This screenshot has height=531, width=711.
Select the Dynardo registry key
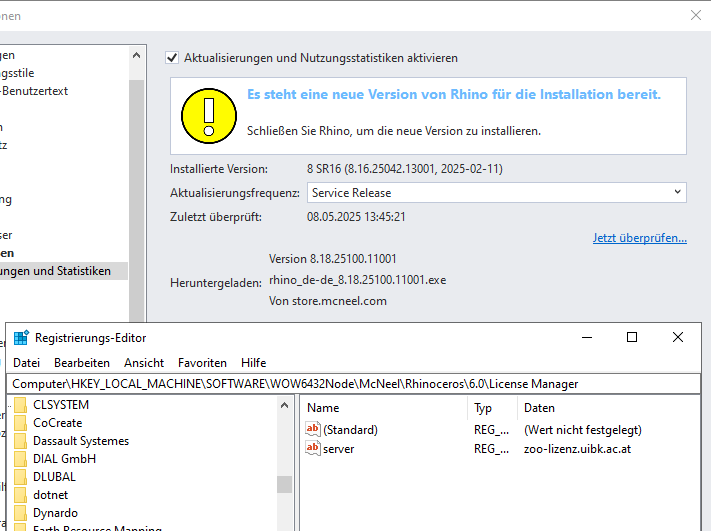(x=55, y=513)
